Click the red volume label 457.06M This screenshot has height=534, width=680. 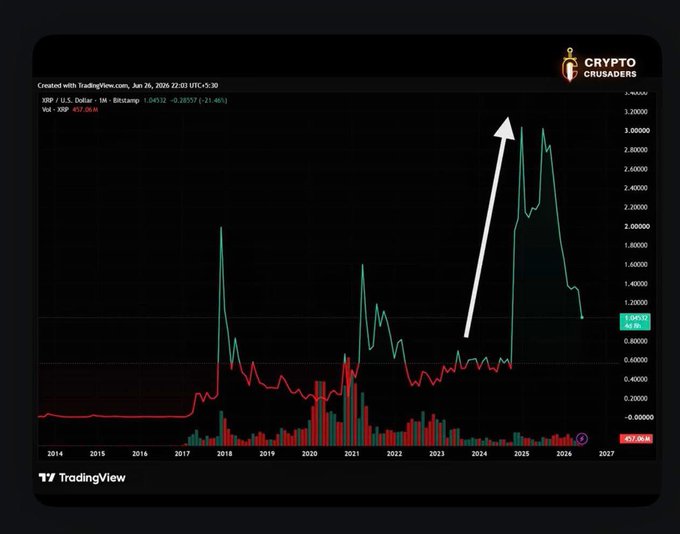(x=636, y=439)
